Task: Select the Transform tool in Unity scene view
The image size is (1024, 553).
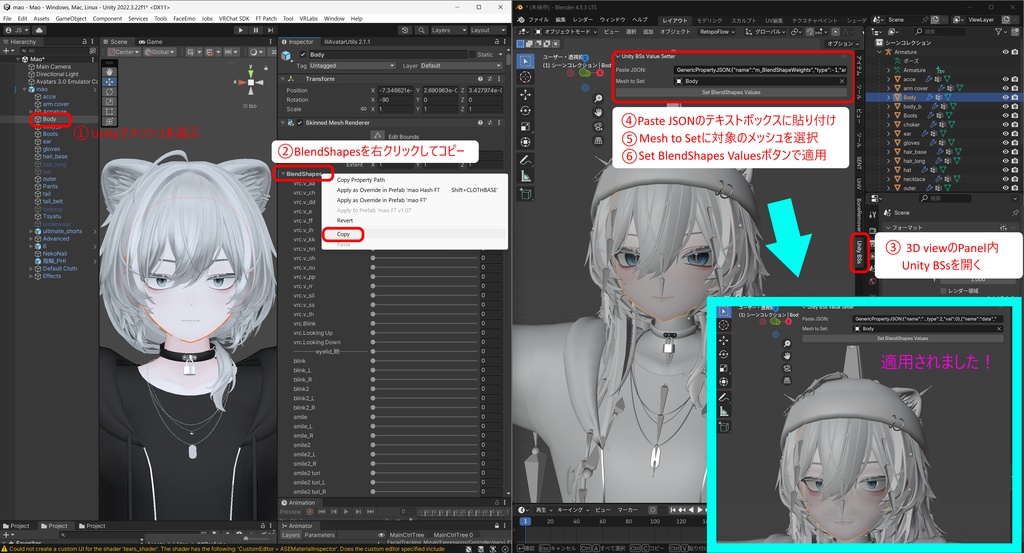Action: click(x=110, y=121)
